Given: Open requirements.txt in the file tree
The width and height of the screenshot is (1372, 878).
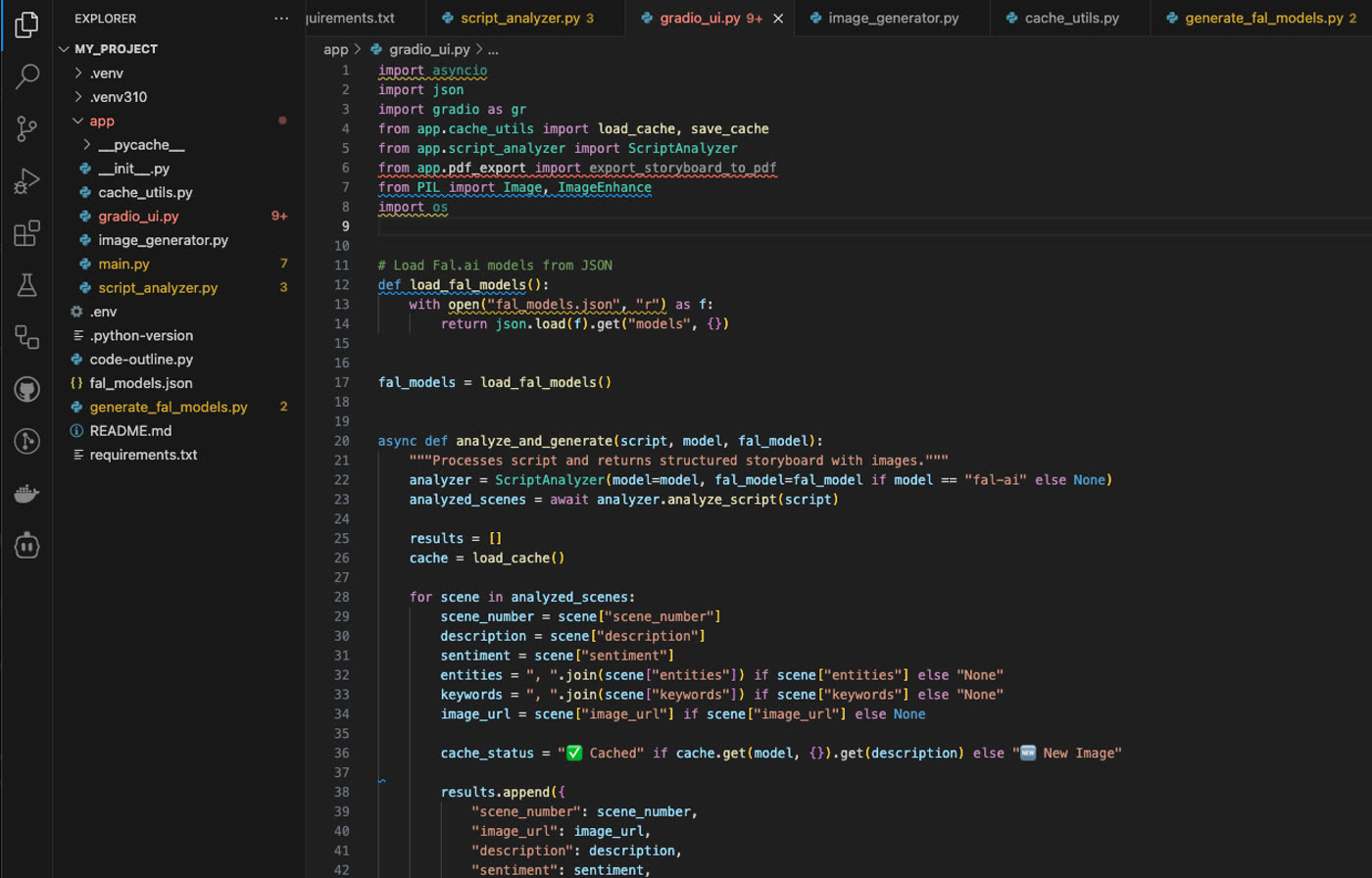Looking at the screenshot, I should click(x=143, y=455).
